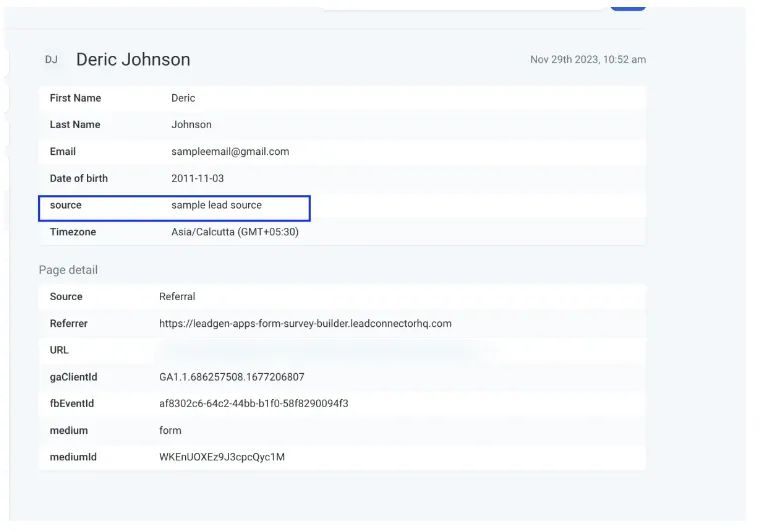The height and width of the screenshot is (531, 760).
Task: Select the date value 2011-11-03
Action: coord(197,178)
